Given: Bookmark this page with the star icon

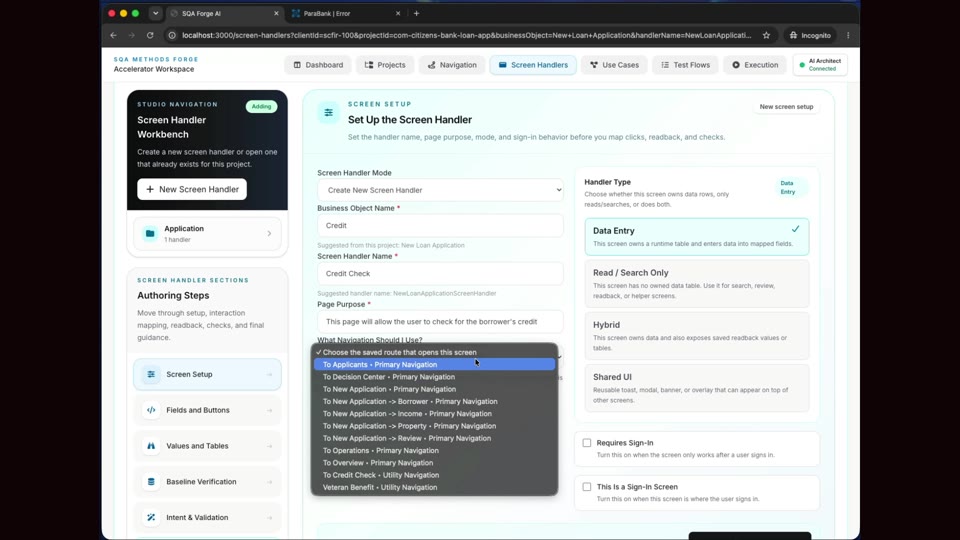Looking at the screenshot, I should tap(766, 36).
